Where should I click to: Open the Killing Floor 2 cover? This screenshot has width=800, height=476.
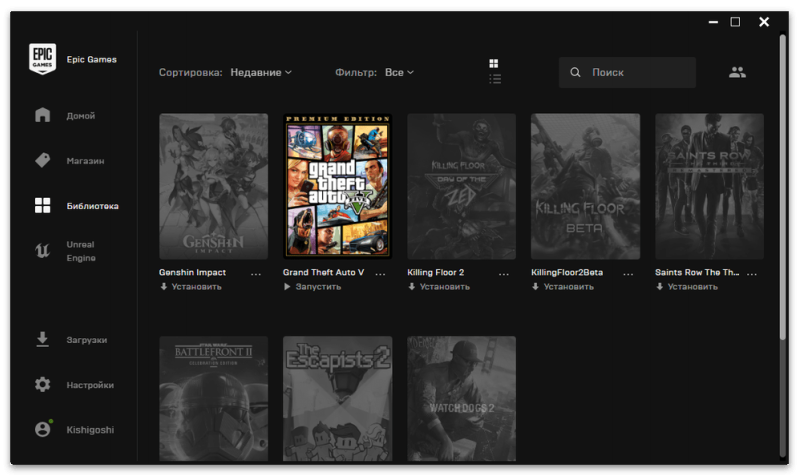(x=461, y=186)
